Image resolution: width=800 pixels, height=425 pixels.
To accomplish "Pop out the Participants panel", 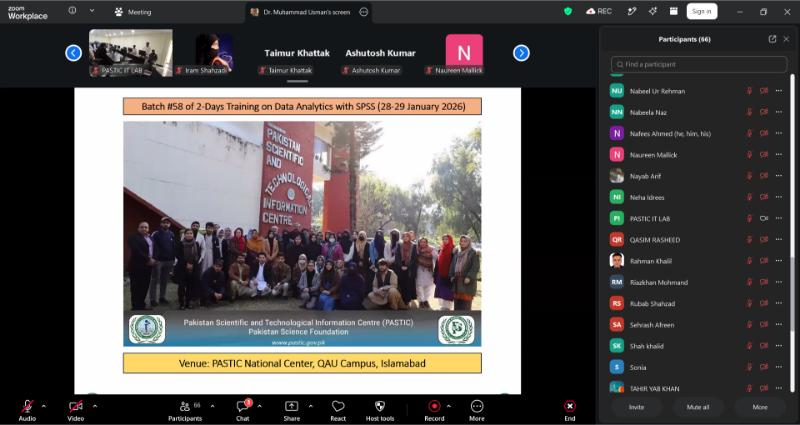I will (772, 39).
